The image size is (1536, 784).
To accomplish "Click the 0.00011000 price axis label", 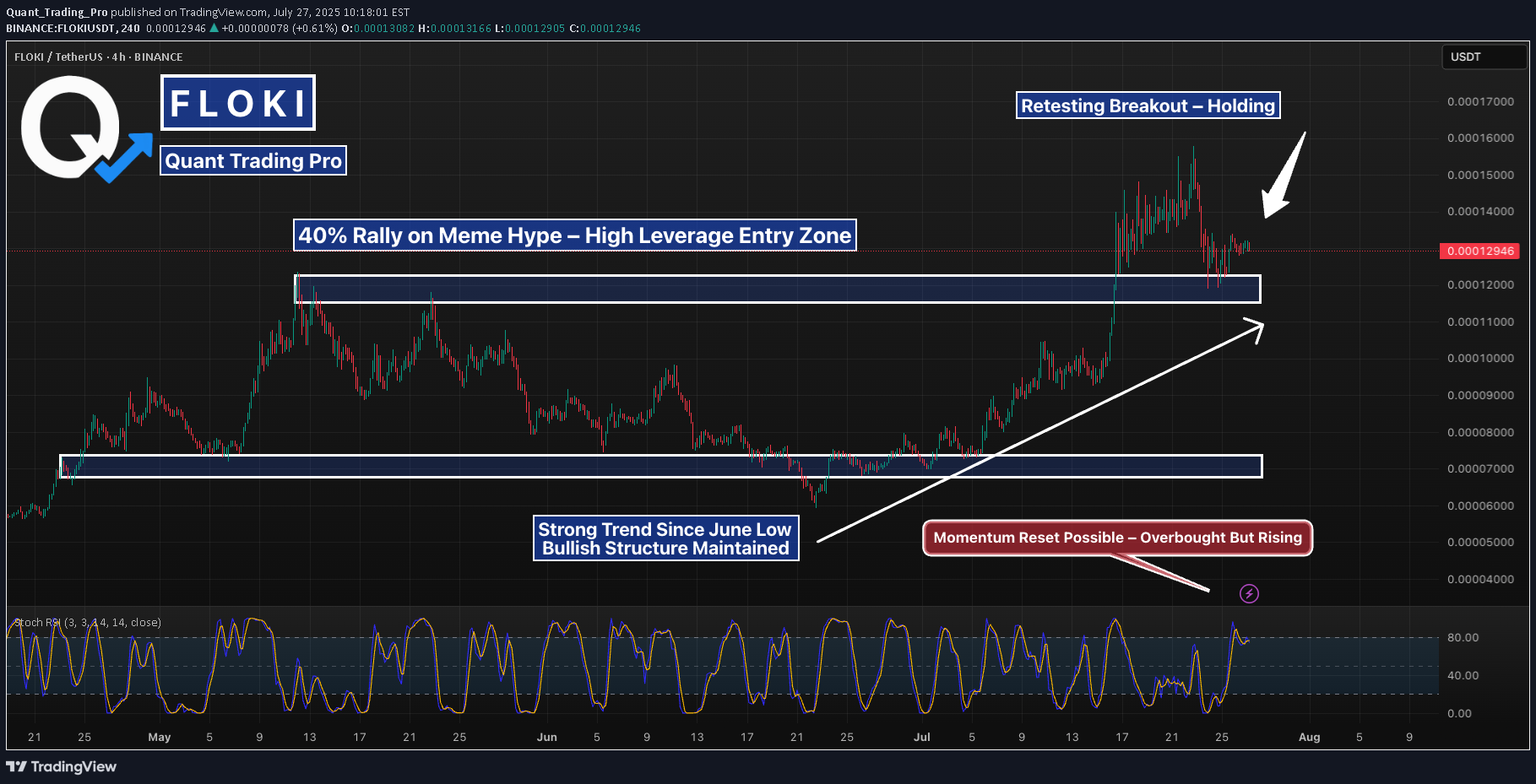I will tap(1480, 322).
